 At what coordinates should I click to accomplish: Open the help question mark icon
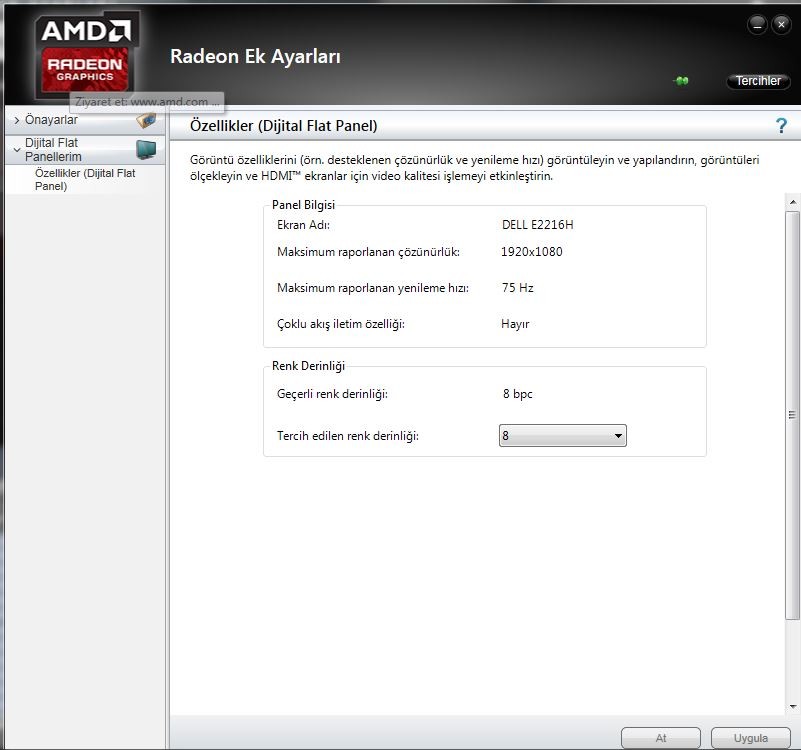coord(781,126)
